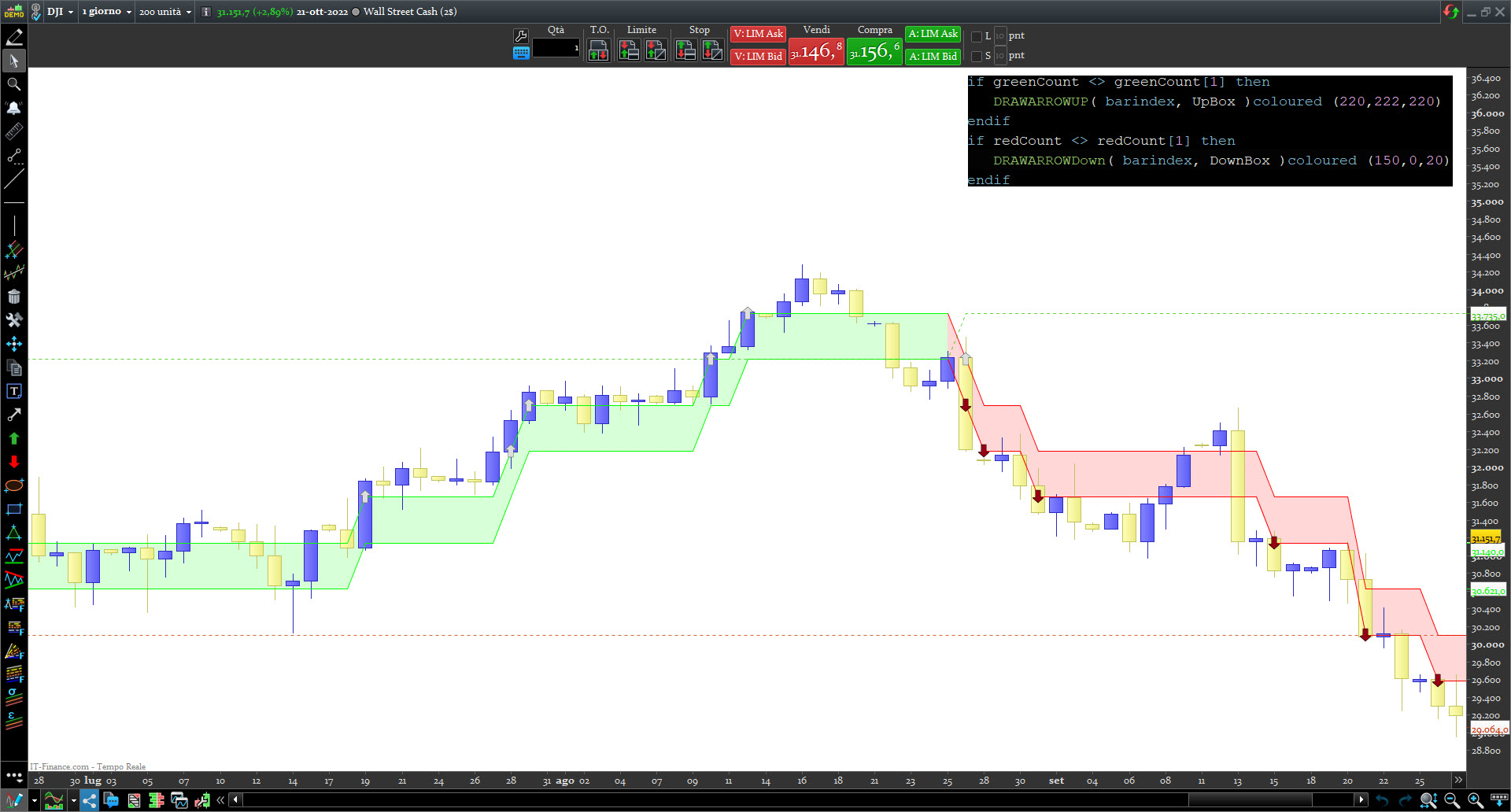Choose the diagonal trend line tool
The image size is (1511, 812).
(14, 179)
